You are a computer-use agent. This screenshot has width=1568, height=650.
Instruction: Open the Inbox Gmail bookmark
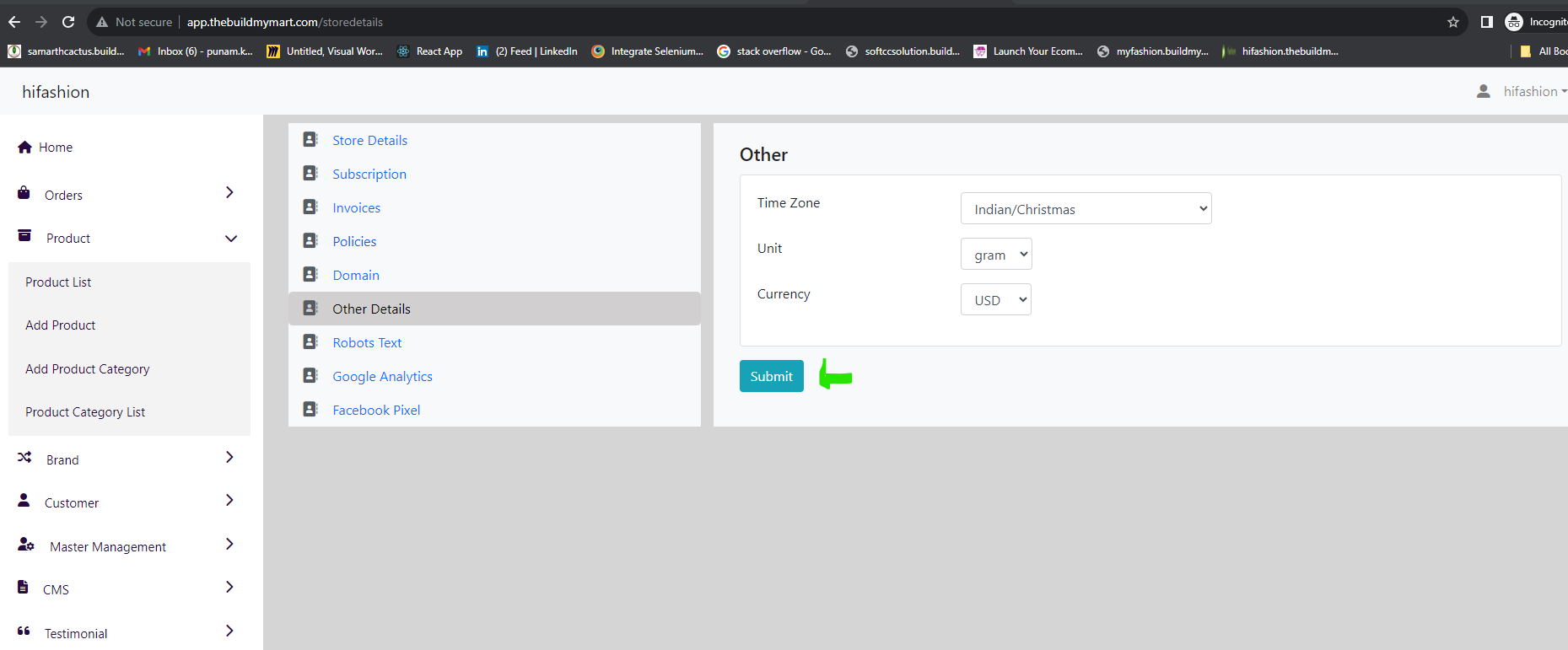coord(196,51)
